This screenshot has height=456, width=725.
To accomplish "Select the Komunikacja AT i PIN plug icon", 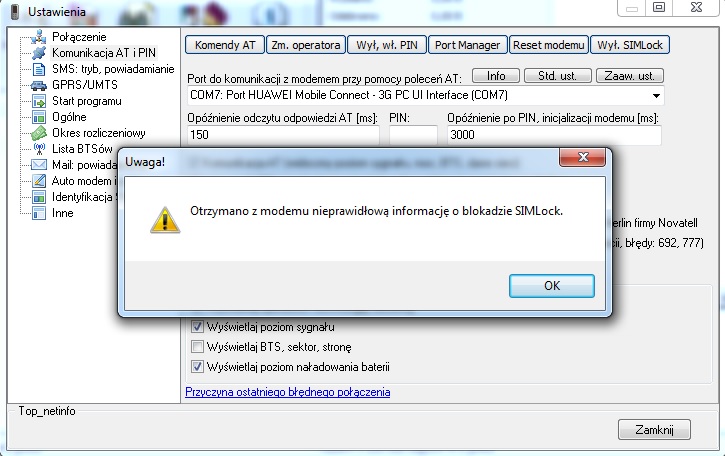I will pyautogui.click(x=39, y=53).
